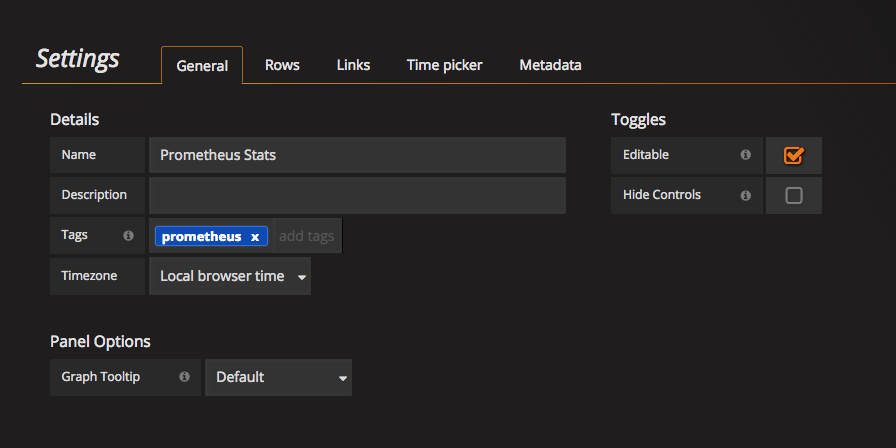This screenshot has height=448, width=896.
Task: Click the blue prometheus tag label
Action: [x=201, y=237]
